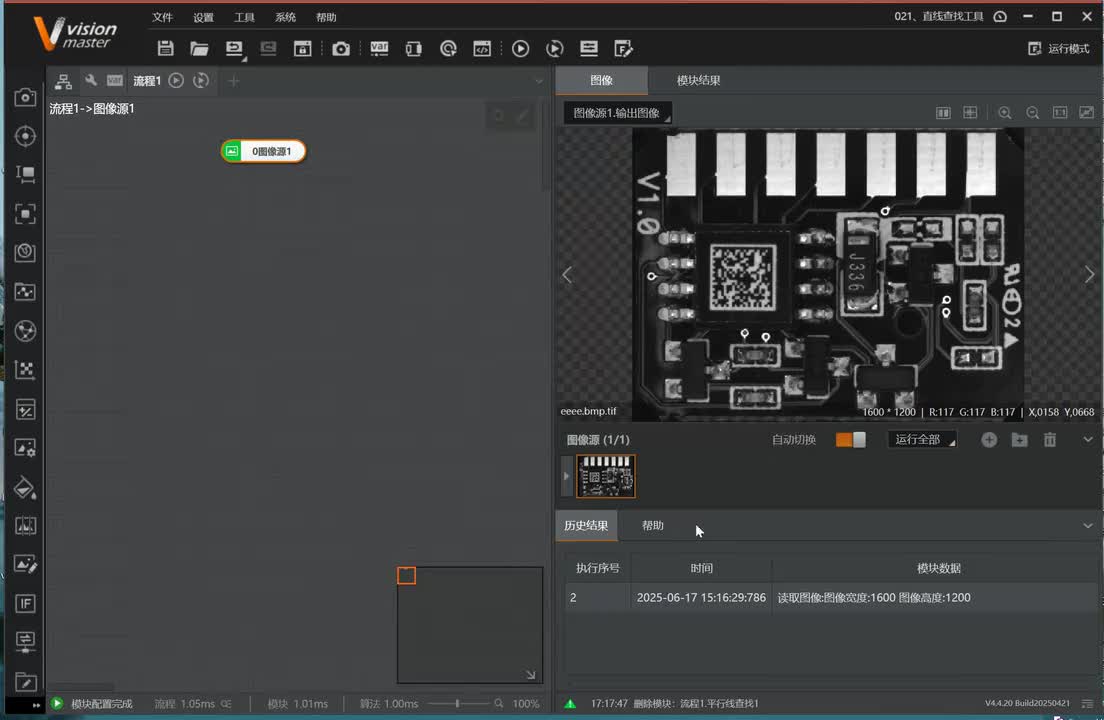Select the PCB image thumbnail
Image resolution: width=1104 pixels, height=720 pixels.
tap(606, 476)
